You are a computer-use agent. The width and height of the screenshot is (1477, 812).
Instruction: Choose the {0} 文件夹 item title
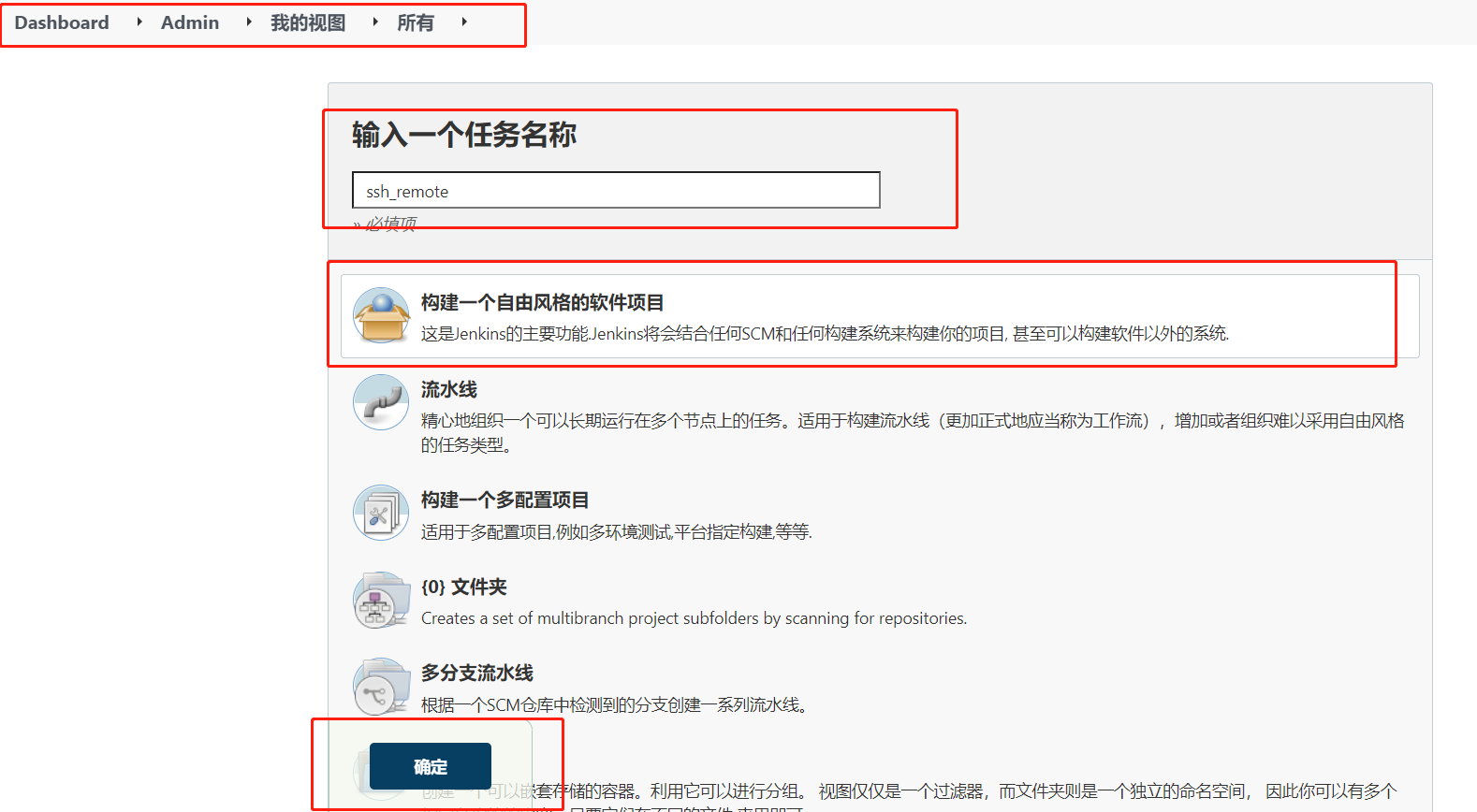(464, 587)
